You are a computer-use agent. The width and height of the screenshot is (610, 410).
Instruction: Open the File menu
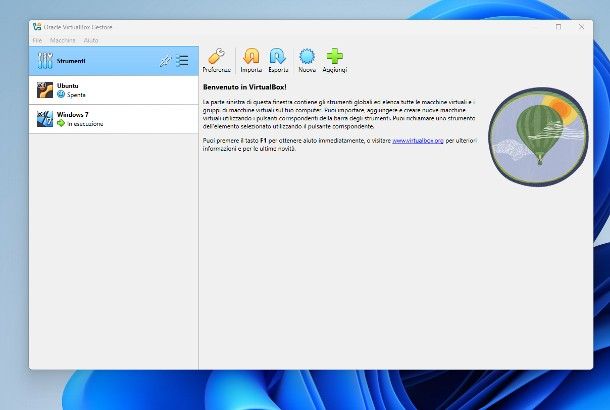(x=37, y=40)
